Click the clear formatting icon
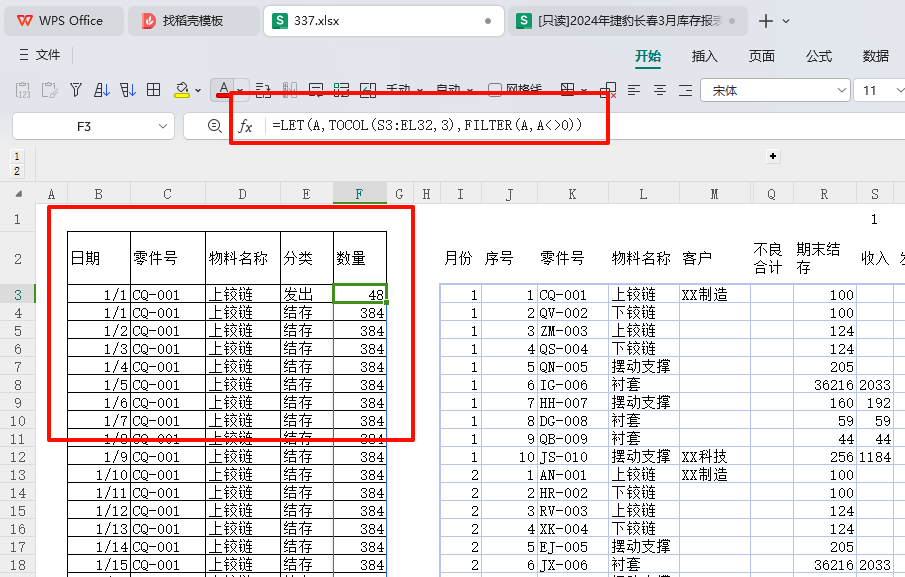This screenshot has width=905, height=577. pyautogui.click(x=608, y=90)
